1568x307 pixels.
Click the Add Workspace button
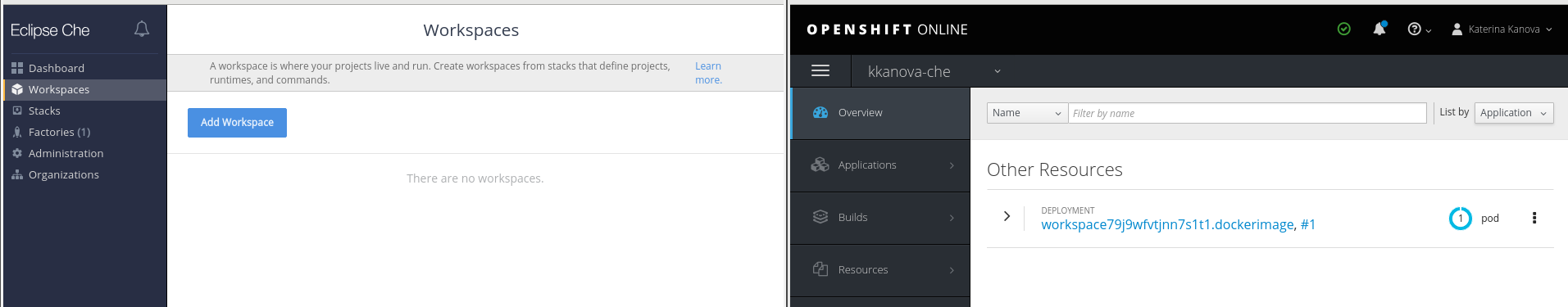tap(237, 123)
